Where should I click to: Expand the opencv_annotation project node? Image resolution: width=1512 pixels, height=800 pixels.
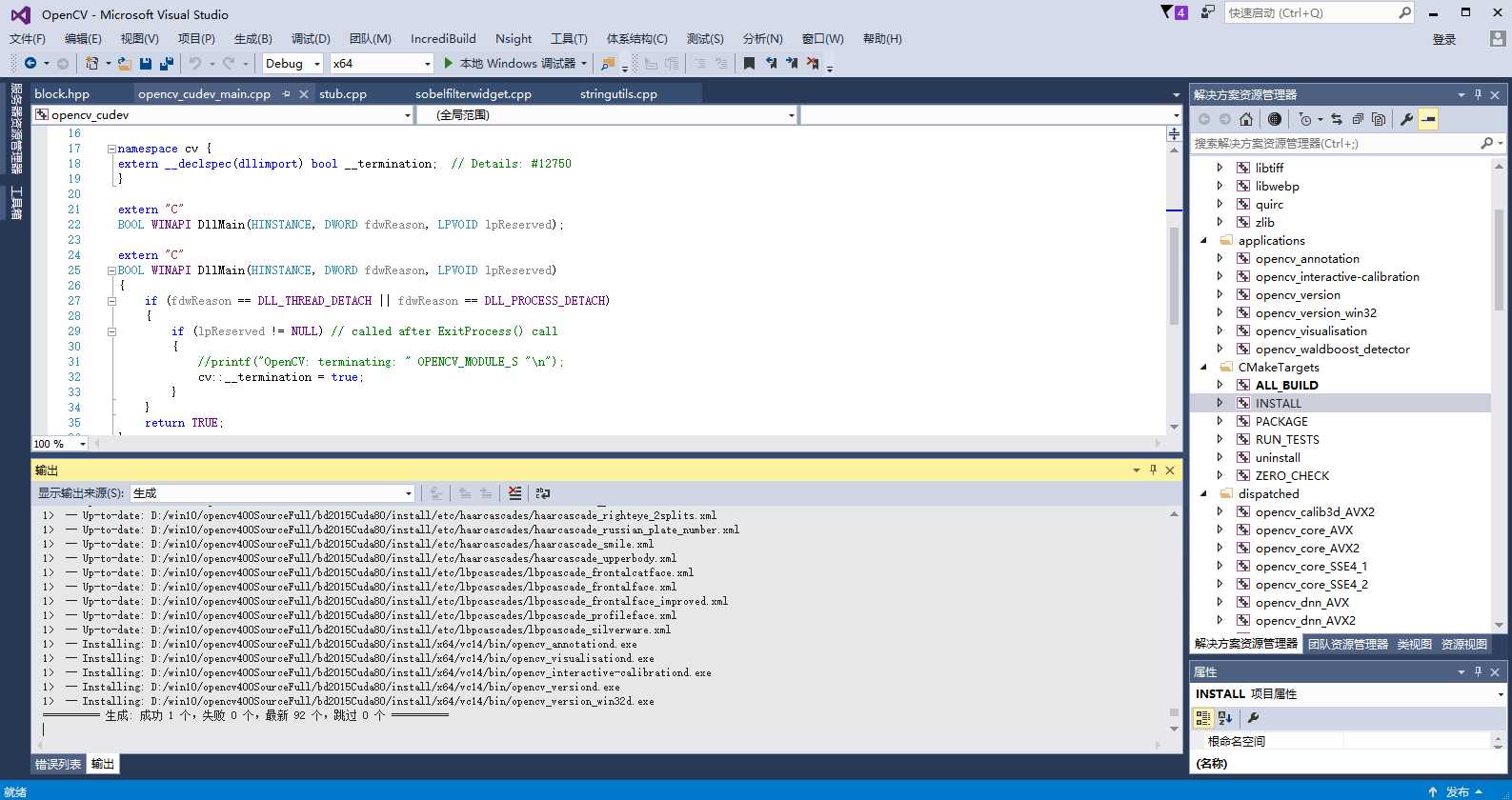1220,258
